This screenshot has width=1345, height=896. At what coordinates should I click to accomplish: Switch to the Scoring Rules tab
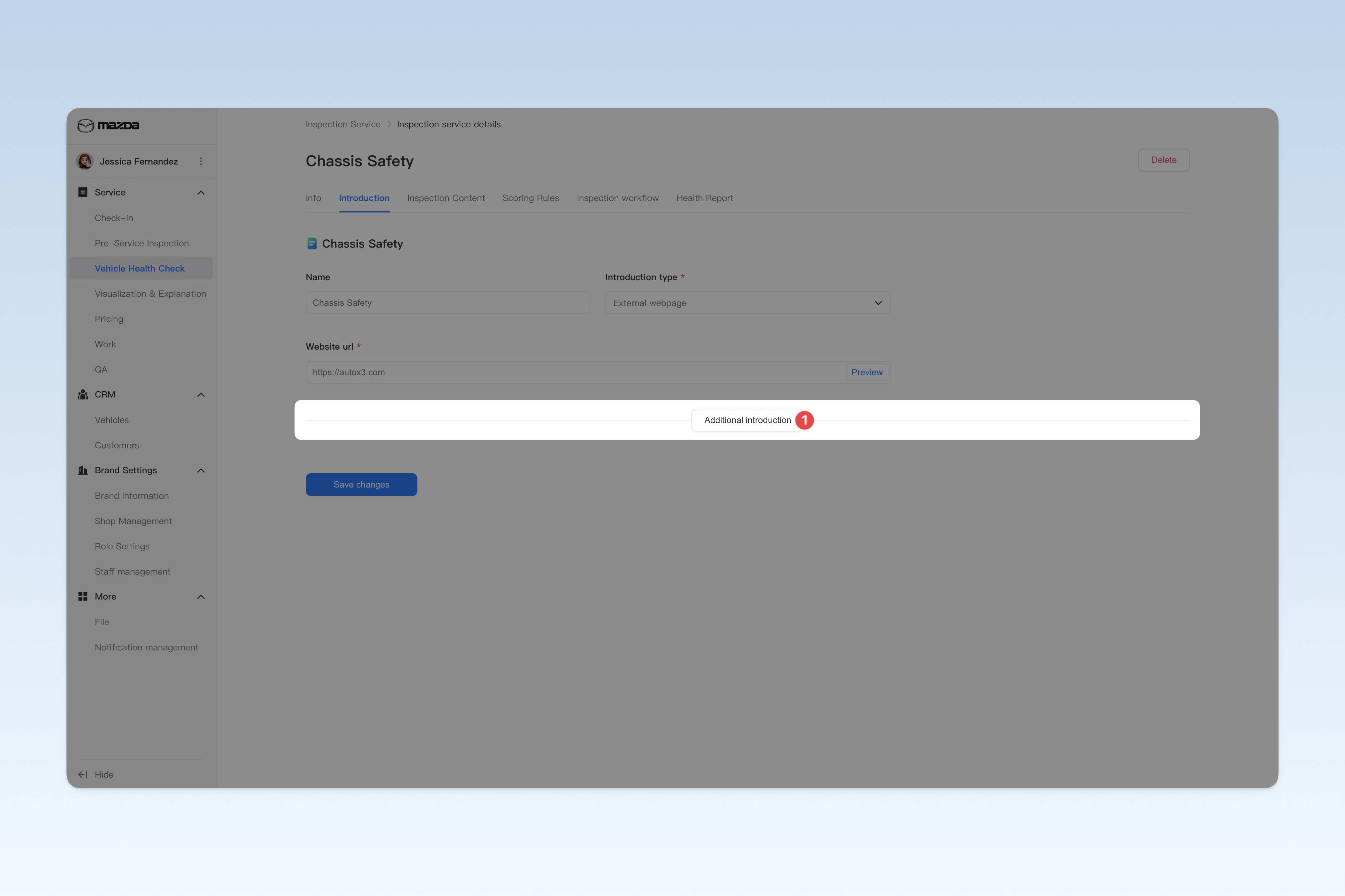[x=531, y=198]
